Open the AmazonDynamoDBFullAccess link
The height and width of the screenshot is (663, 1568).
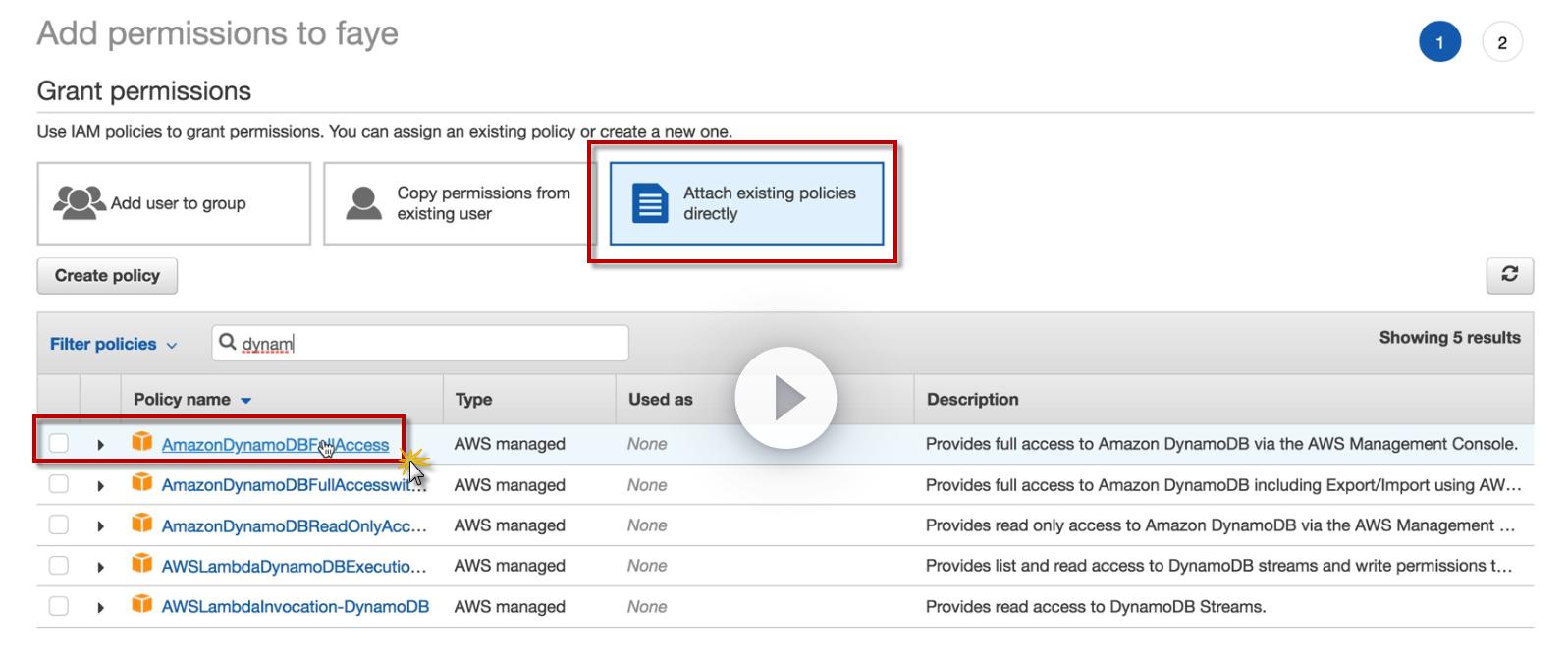coord(275,445)
